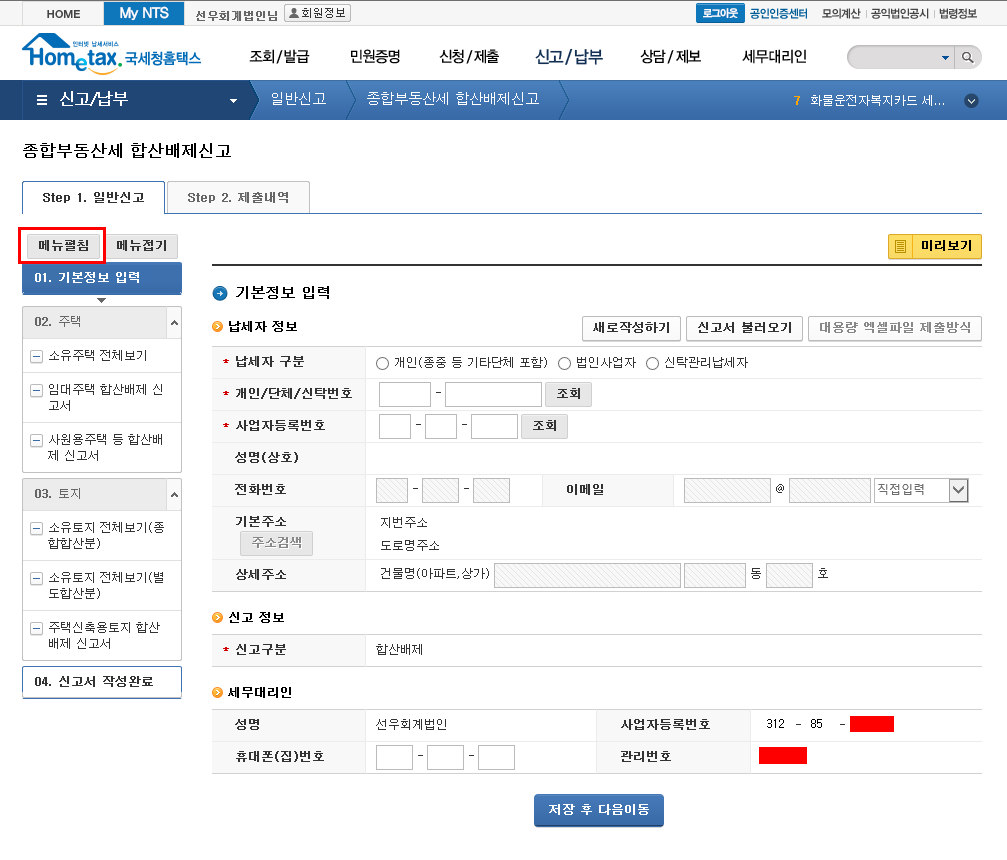Switch to Step 2. 제출내역 tab
Viewport: 1007px width, 860px height.
click(238, 197)
